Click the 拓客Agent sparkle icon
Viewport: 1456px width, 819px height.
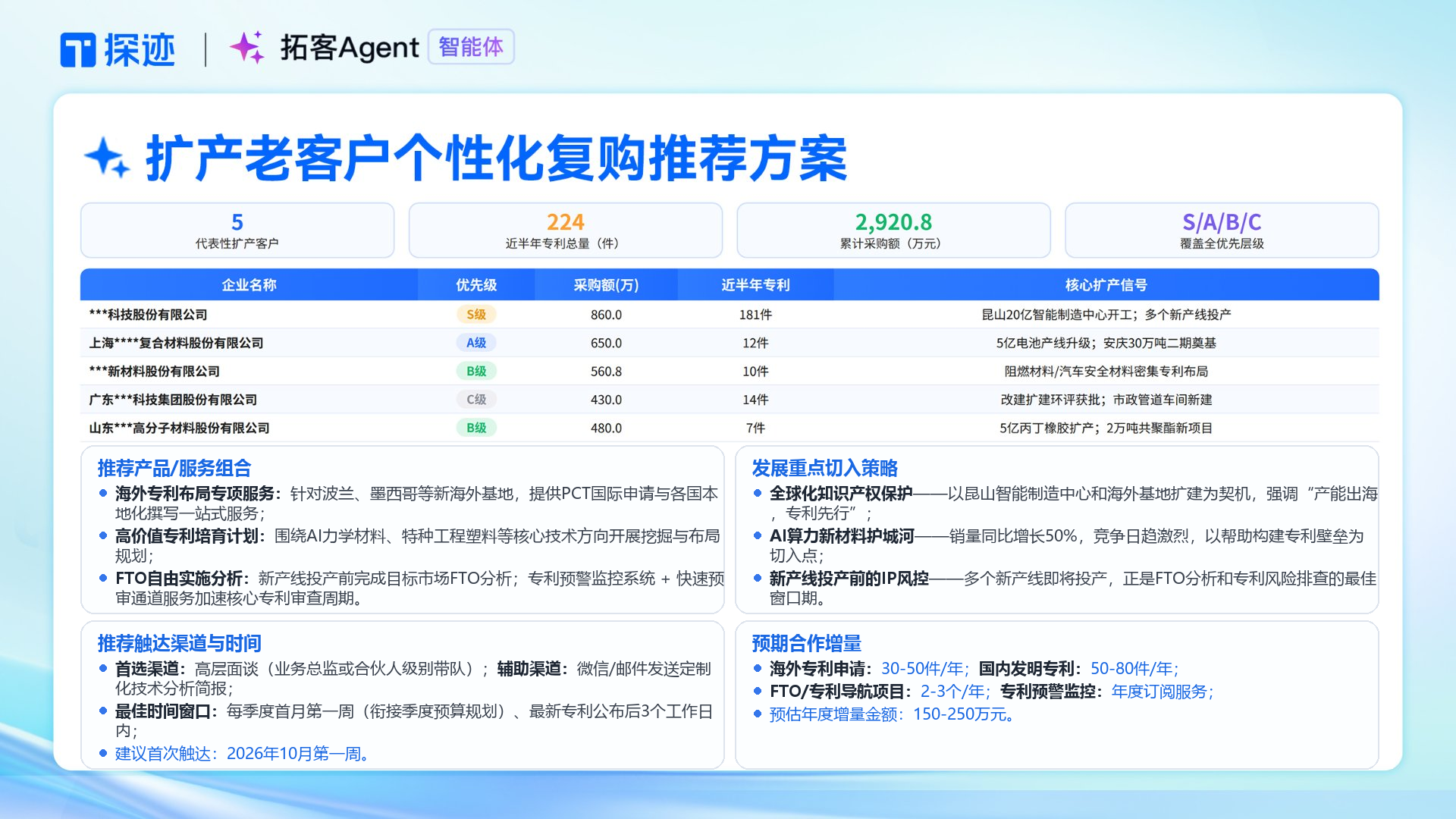point(247,47)
